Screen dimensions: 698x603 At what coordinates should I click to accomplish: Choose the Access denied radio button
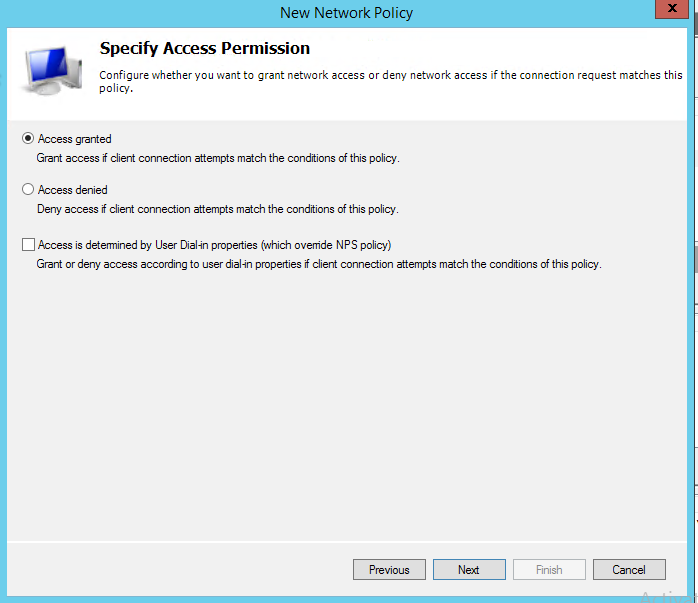coord(28,190)
